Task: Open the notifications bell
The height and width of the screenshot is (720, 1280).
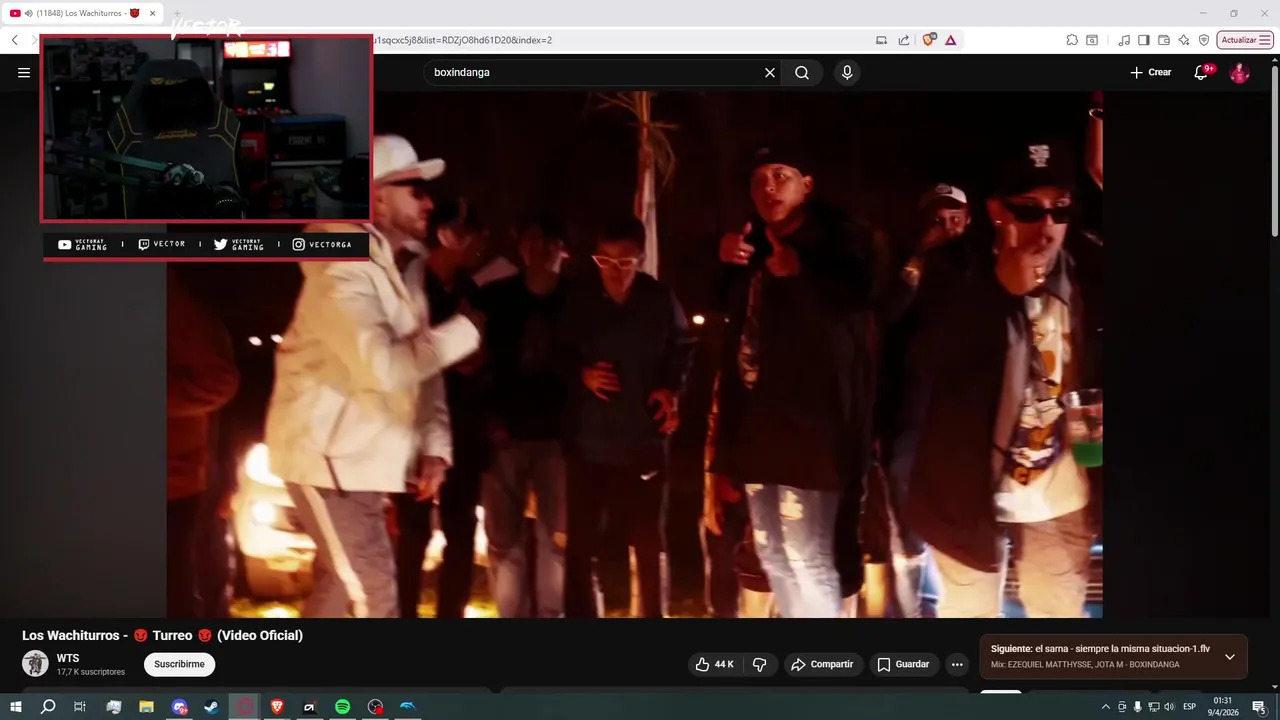Action: coord(1202,72)
